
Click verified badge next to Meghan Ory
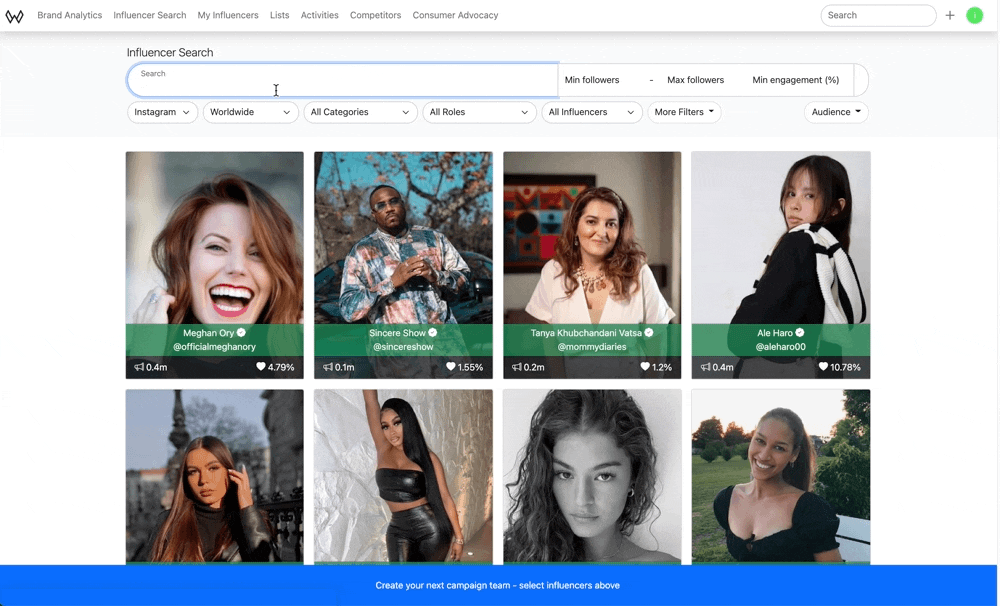241,332
